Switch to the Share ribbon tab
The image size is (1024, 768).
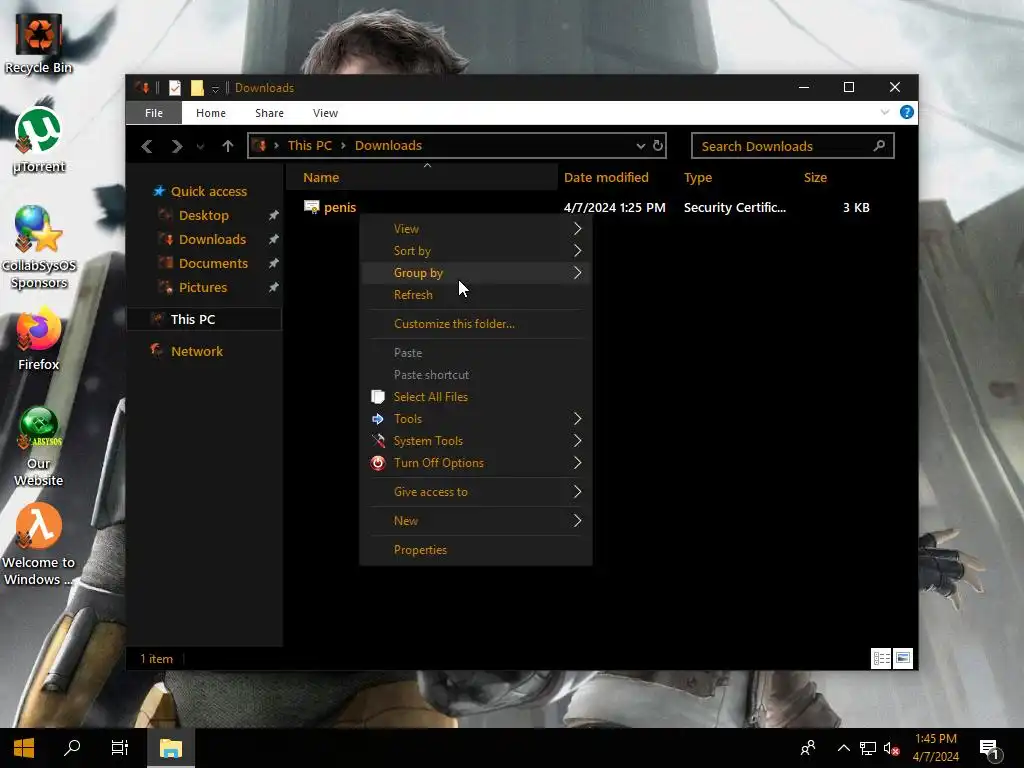(x=269, y=113)
